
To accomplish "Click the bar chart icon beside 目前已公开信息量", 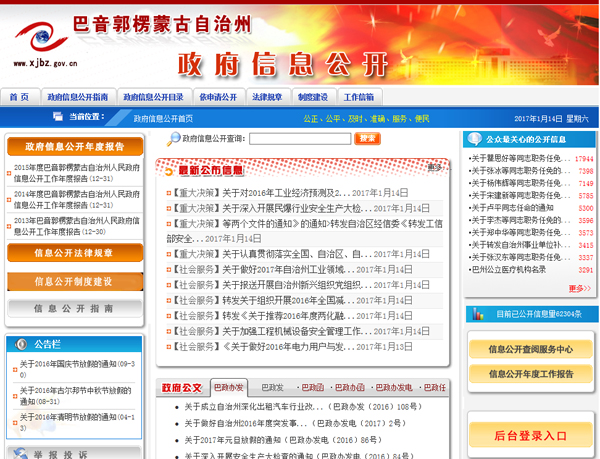I will point(477,313).
